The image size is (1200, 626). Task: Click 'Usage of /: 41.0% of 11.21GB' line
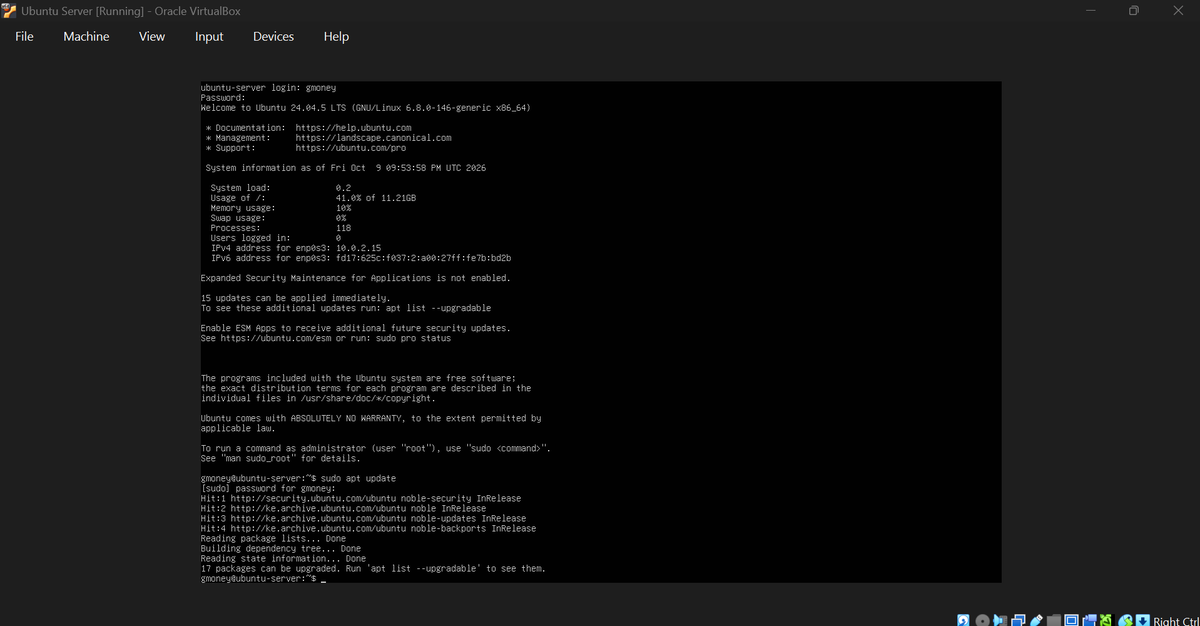point(313,198)
